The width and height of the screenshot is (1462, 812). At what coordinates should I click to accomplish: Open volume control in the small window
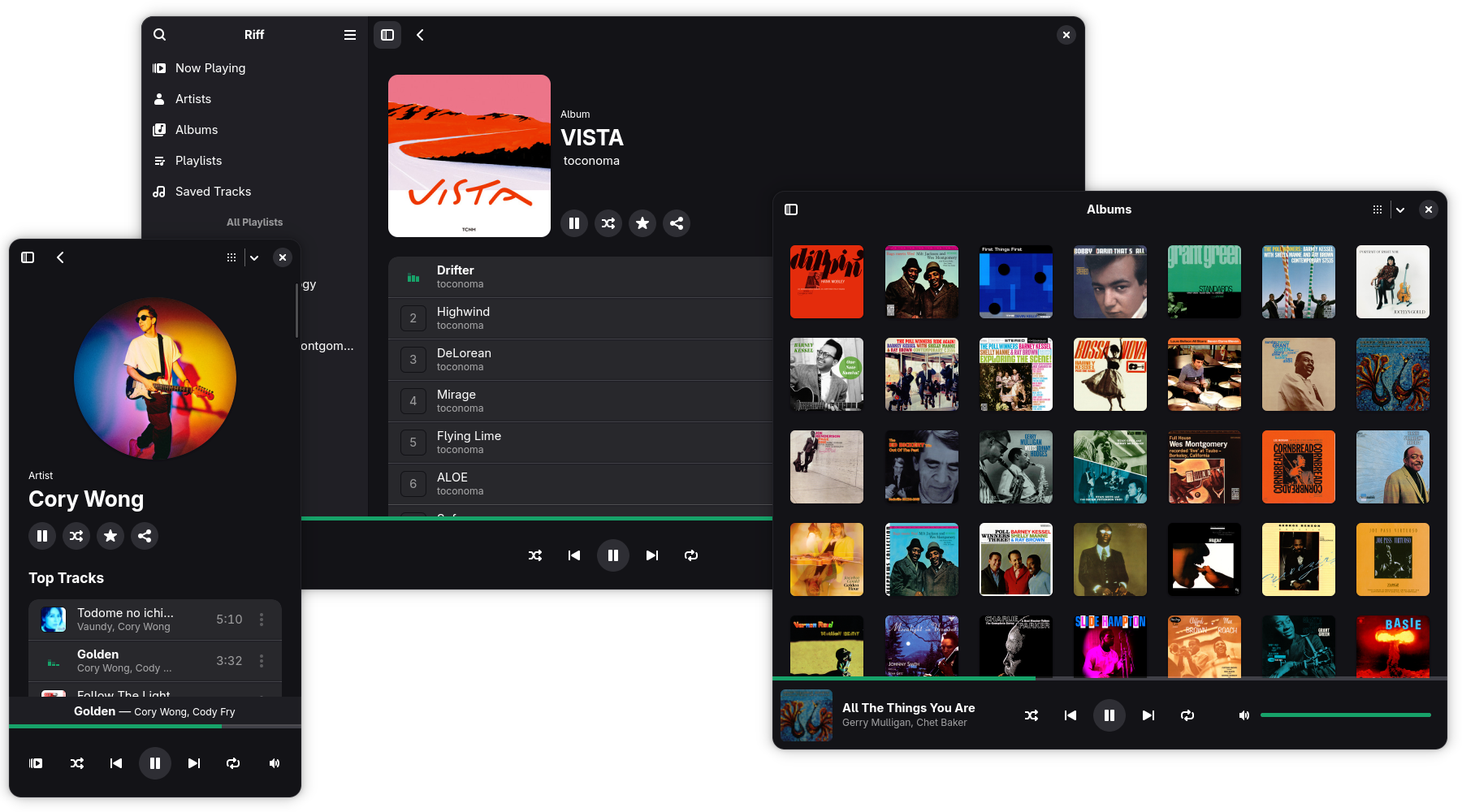(275, 763)
